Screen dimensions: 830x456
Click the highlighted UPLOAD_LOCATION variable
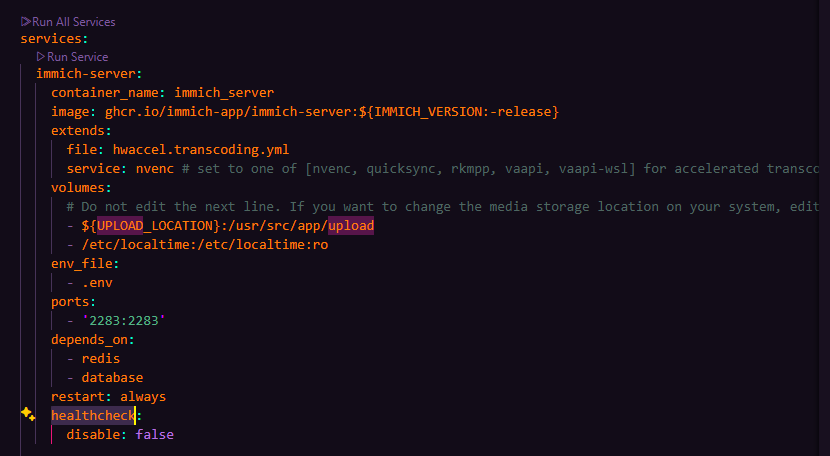coord(155,226)
